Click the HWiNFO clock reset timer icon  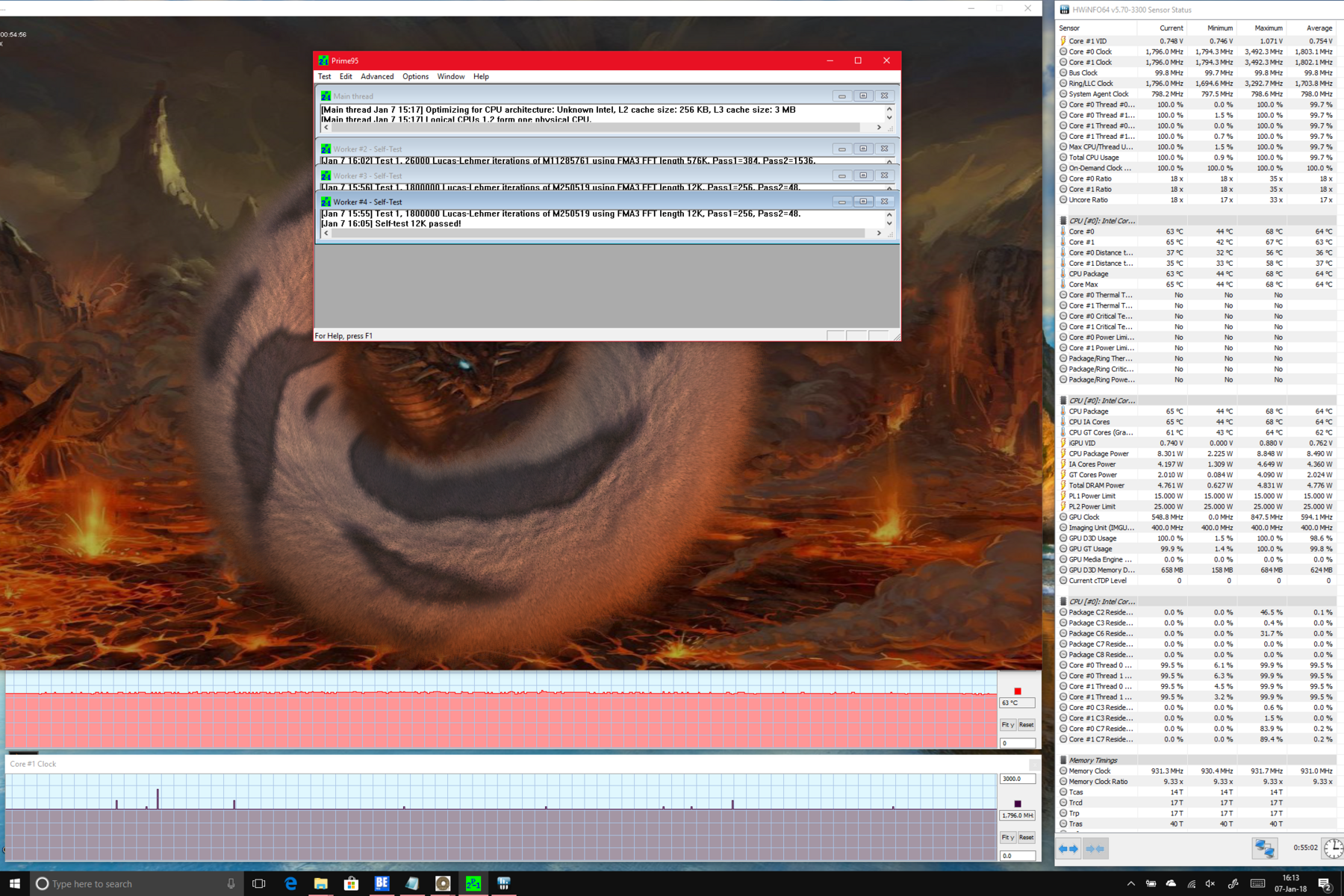coord(1334,848)
